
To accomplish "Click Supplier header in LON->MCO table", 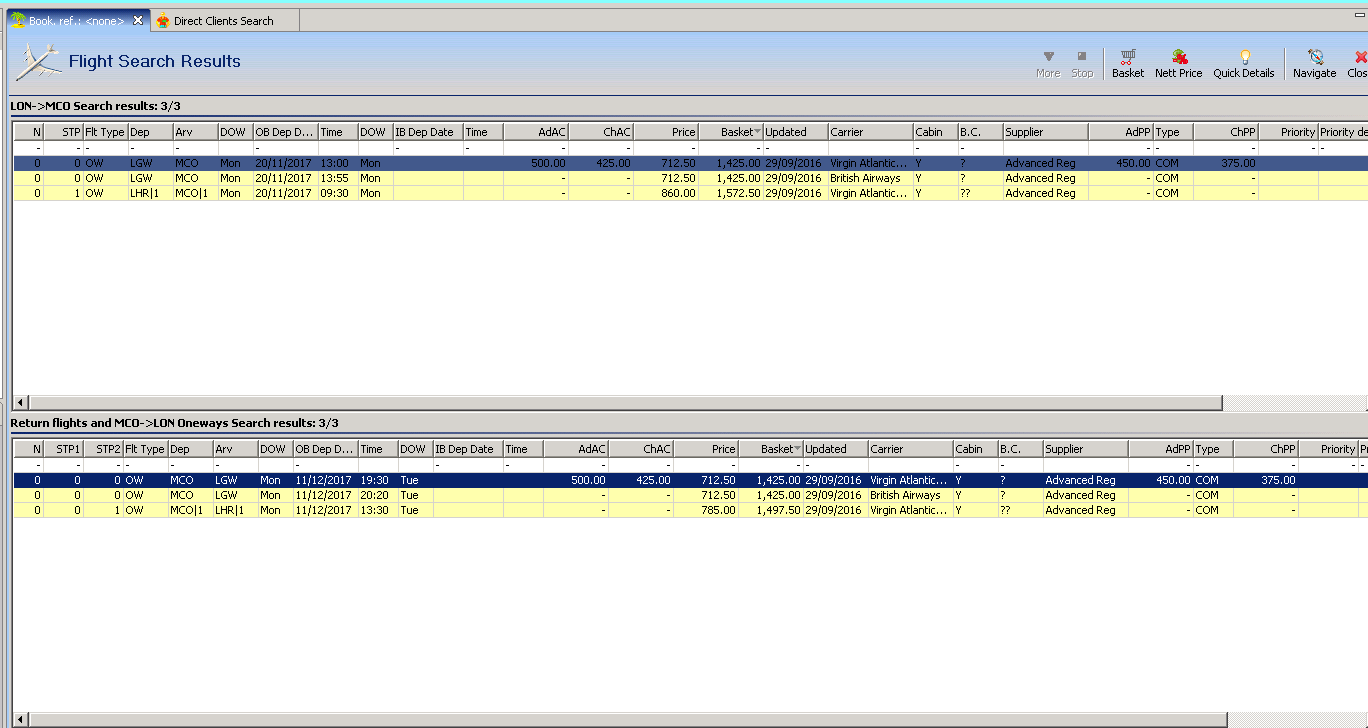I will [x=1045, y=132].
